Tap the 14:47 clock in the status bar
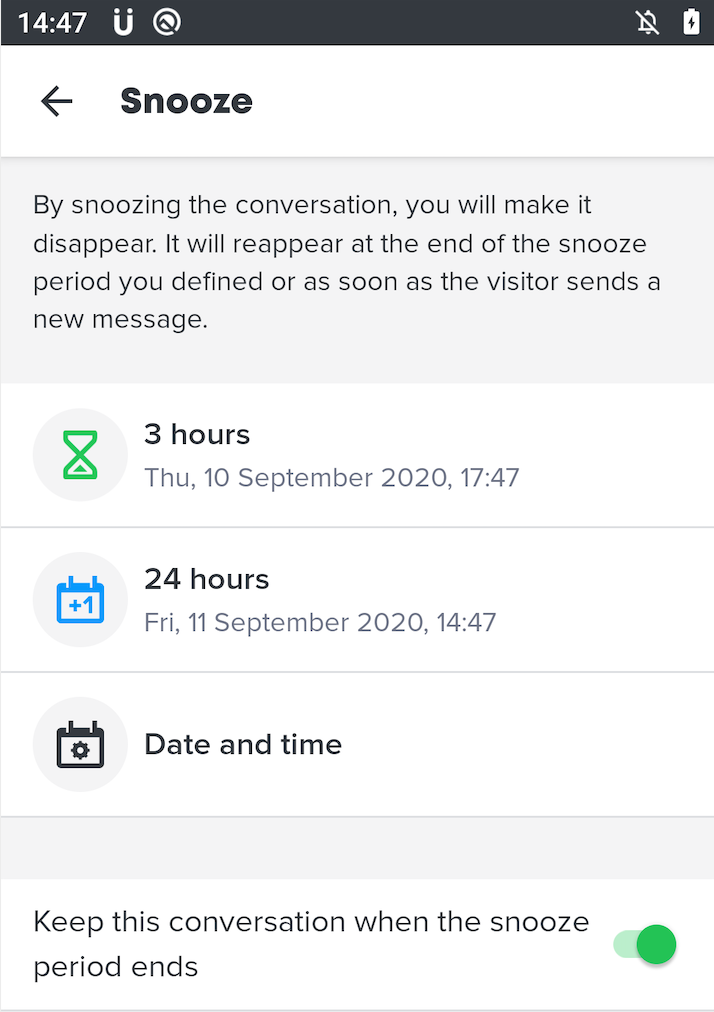This screenshot has height=1012, width=714. point(51,21)
